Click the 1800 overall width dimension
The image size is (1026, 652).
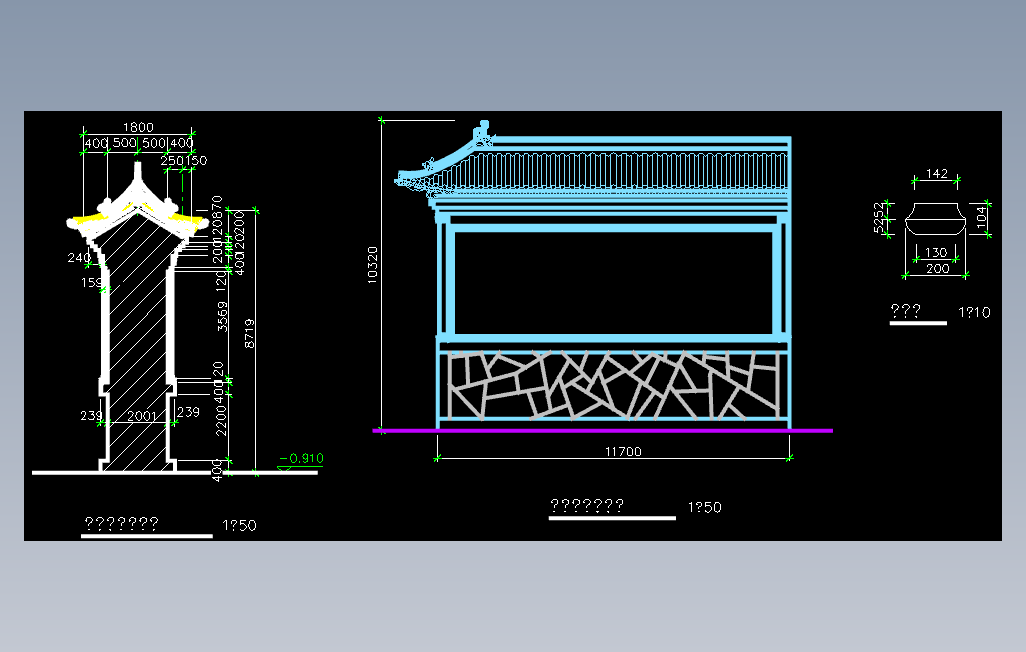click(138, 127)
